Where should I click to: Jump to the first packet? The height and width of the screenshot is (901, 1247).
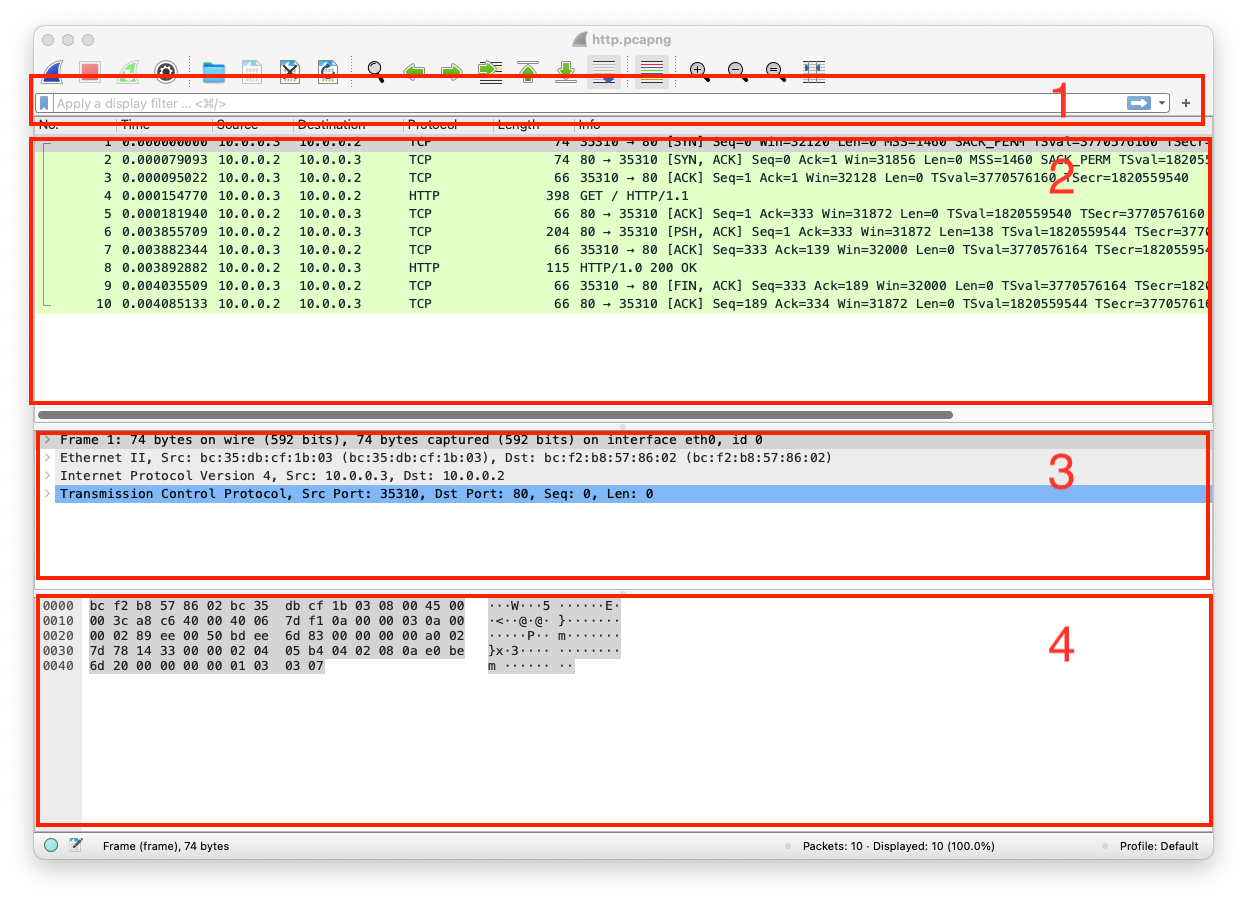pyautogui.click(x=528, y=72)
